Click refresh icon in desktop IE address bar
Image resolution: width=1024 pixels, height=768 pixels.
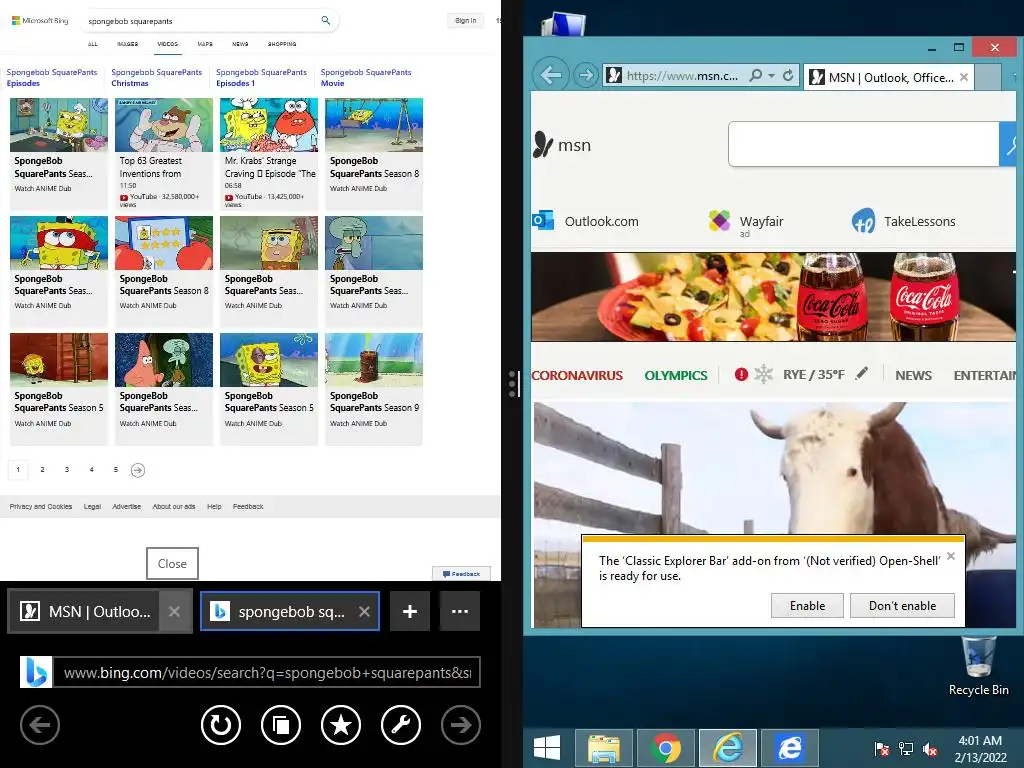788,75
